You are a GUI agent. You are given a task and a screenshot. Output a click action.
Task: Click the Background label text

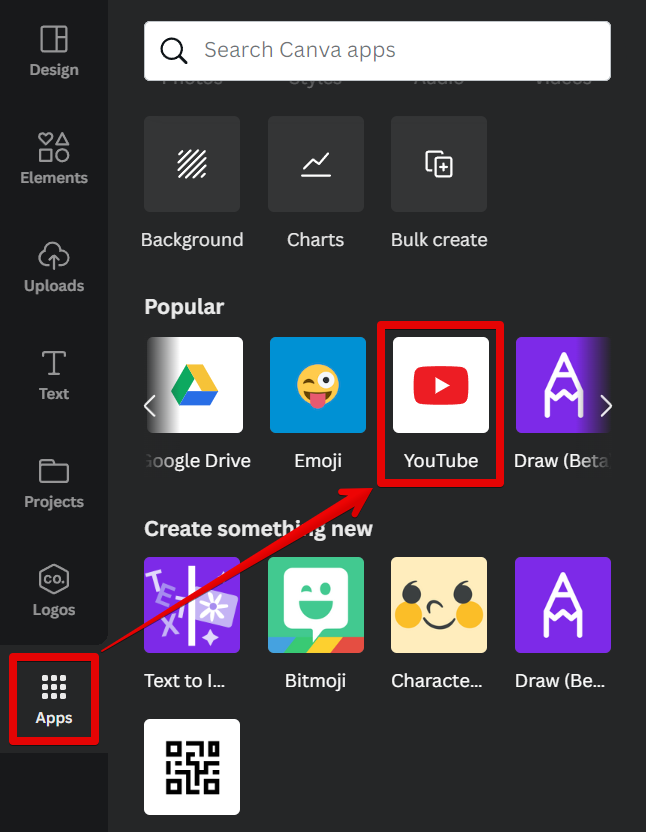[192, 240]
